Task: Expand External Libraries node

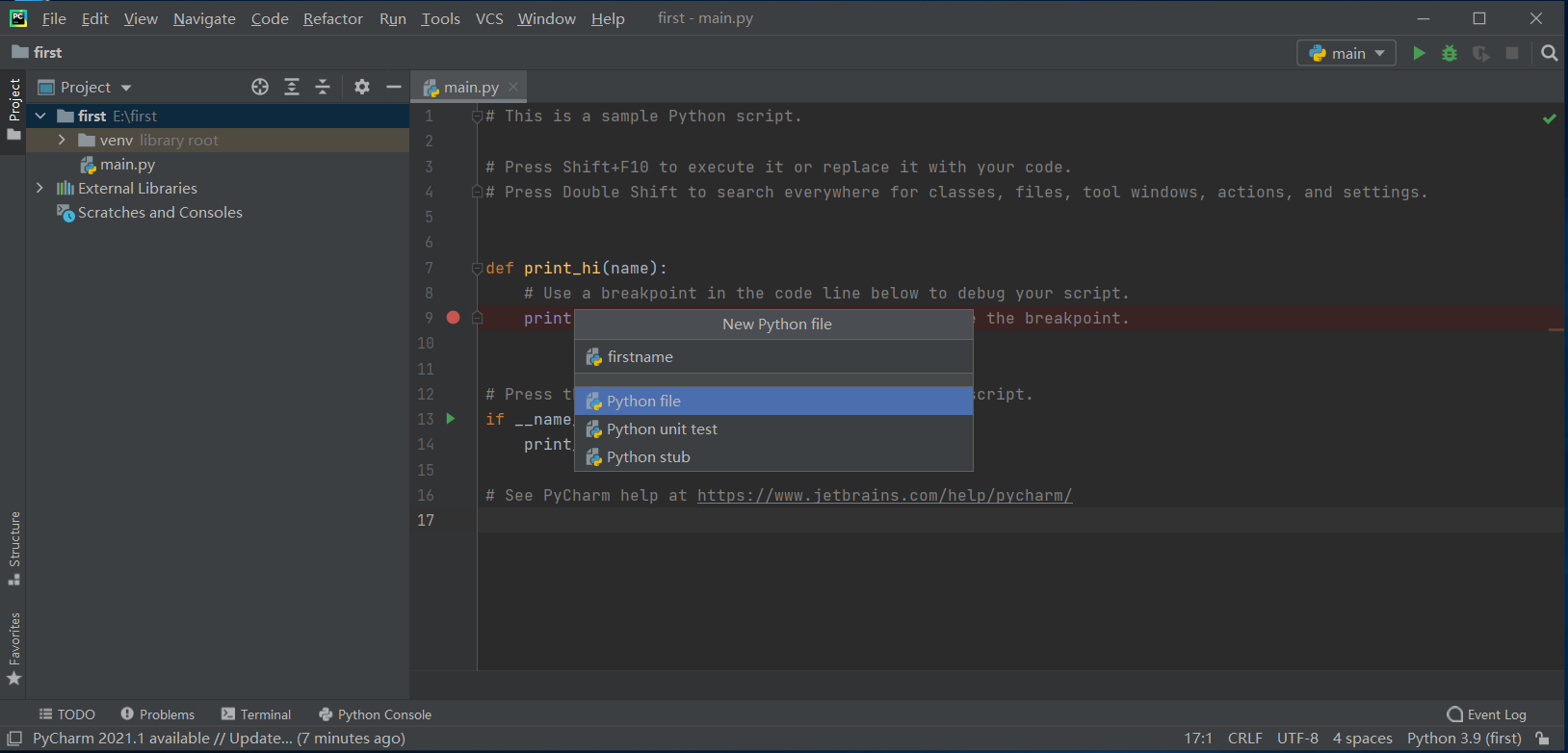Action: tap(39, 189)
